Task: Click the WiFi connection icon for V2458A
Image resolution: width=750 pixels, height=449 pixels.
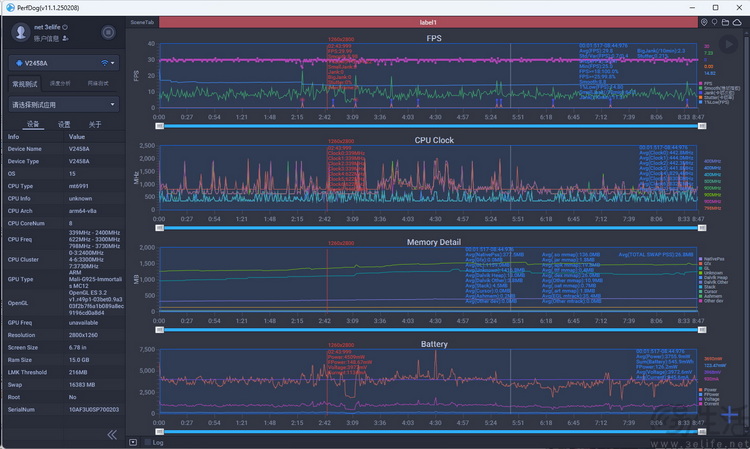Action: coord(104,63)
